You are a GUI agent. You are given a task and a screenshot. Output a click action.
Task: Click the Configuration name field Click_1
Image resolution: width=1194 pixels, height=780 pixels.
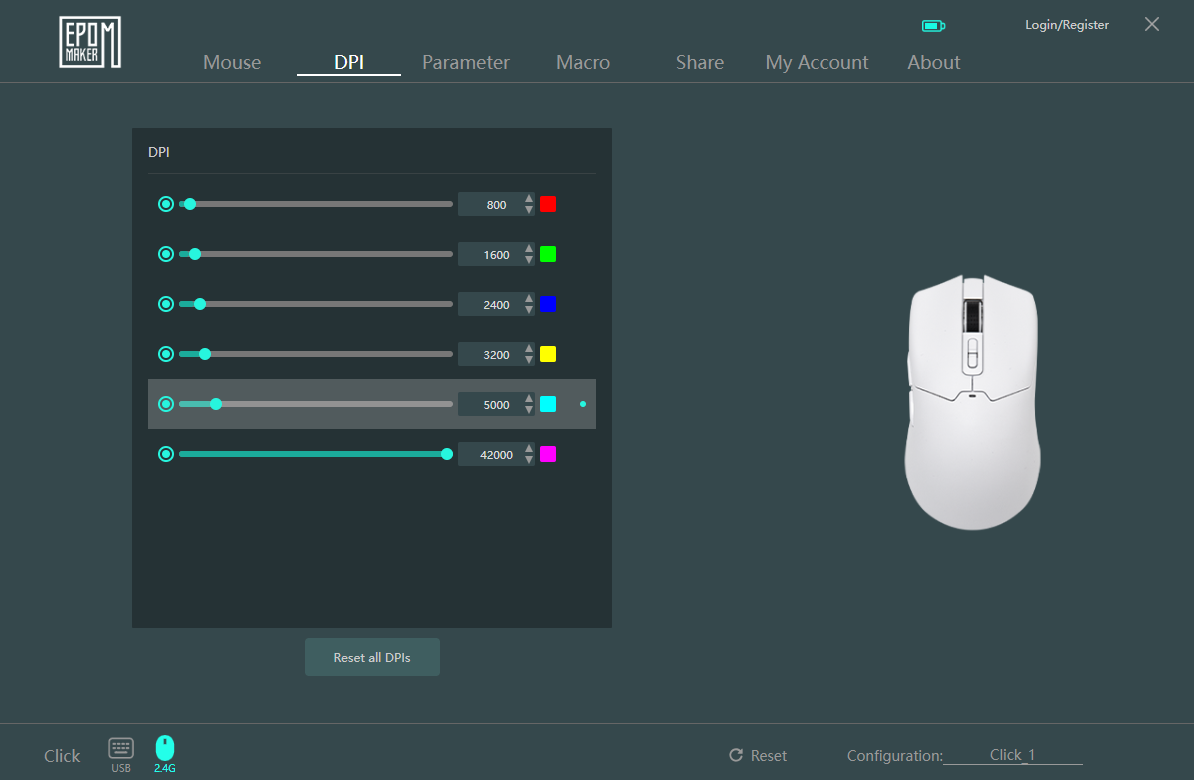(x=1012, y=755)
